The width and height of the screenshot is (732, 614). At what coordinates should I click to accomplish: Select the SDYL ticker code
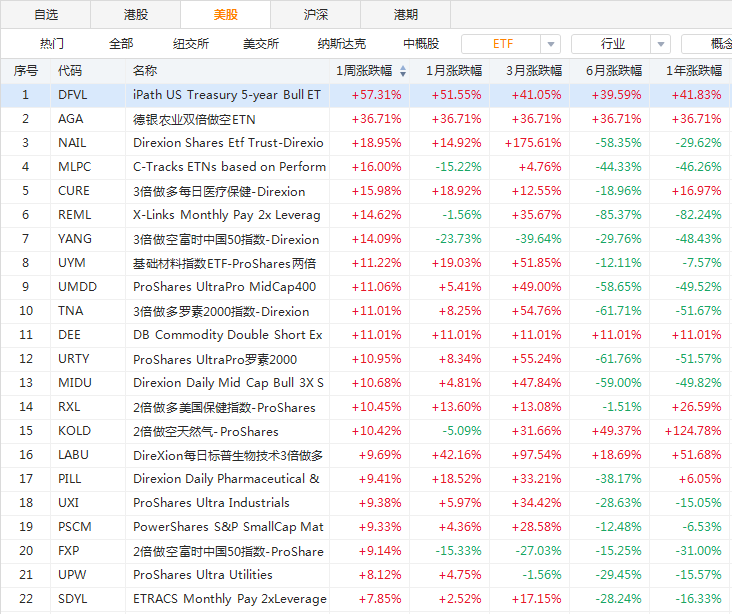pos(72,599)
